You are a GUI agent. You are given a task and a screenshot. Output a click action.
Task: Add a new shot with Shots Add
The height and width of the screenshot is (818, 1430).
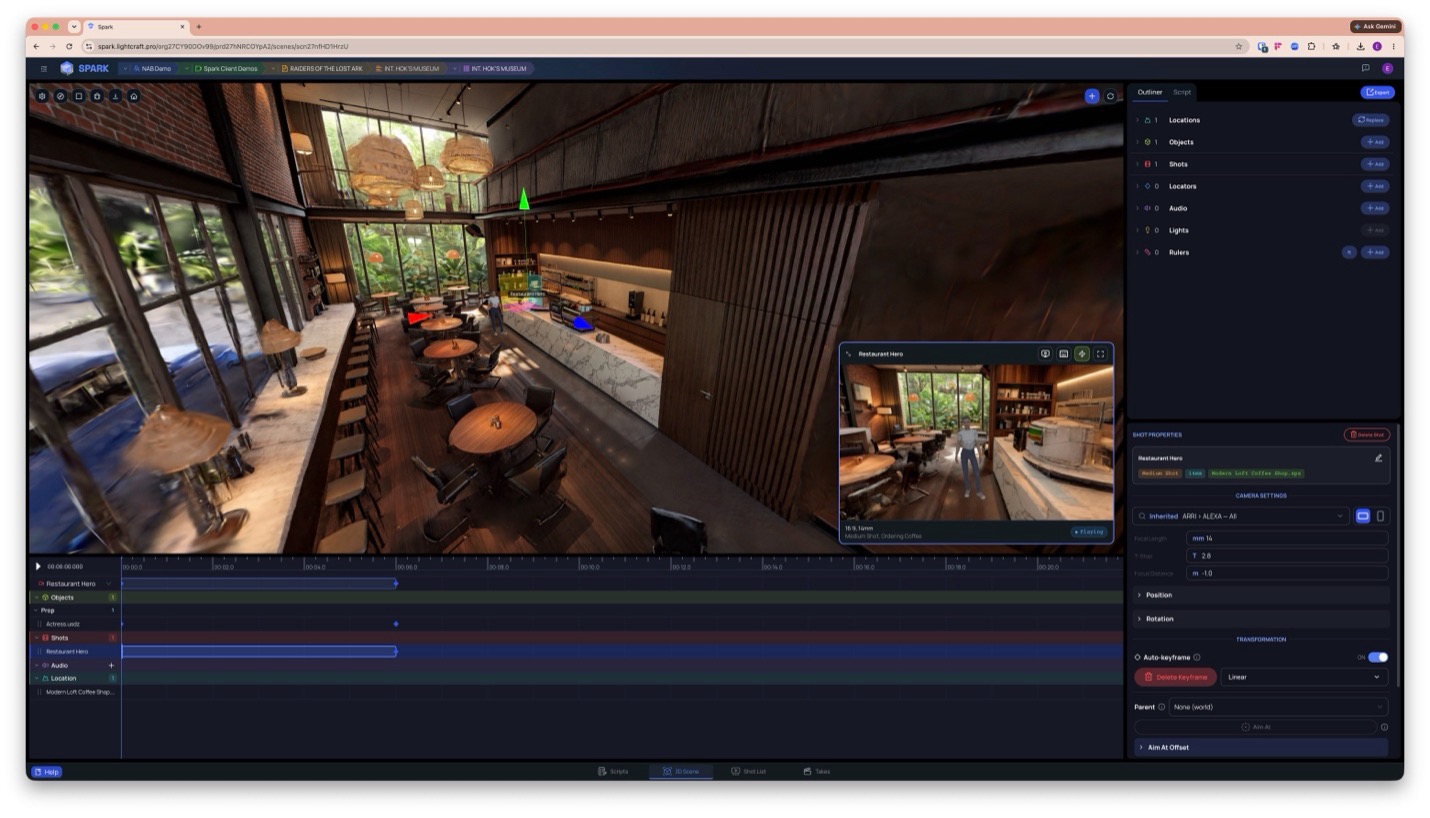click(x=1375, y=164)
